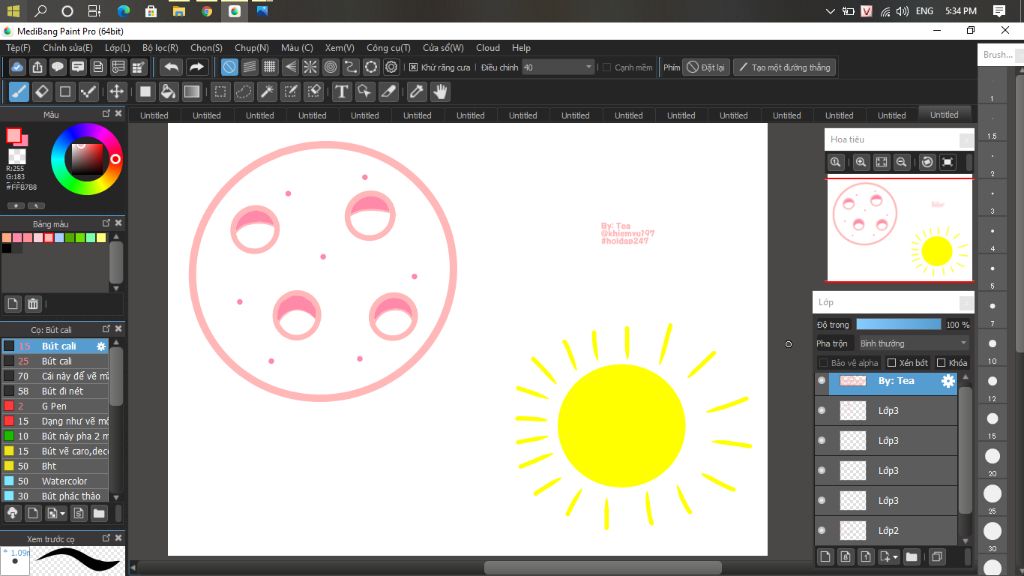Zoom in on navigator panel
The height and width of the screenshot is (576, 1024).
[861, 162]
